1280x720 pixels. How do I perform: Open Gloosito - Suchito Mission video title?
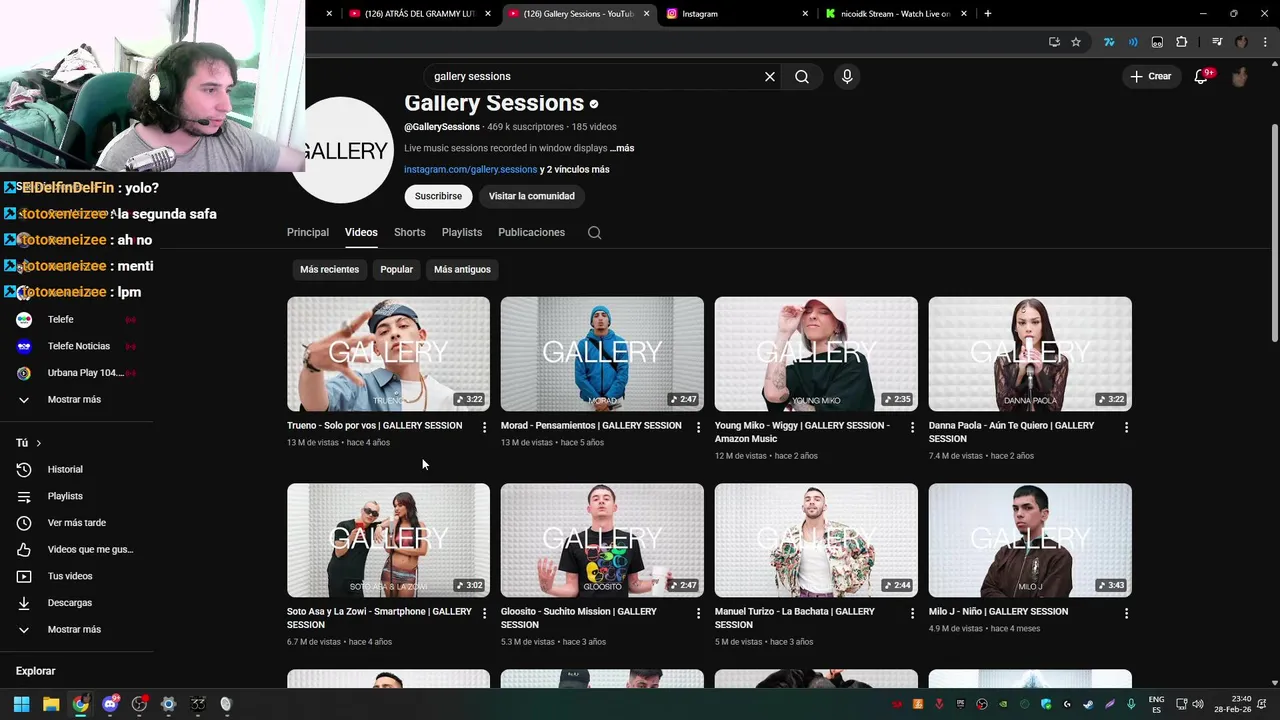tap(579, 618)
